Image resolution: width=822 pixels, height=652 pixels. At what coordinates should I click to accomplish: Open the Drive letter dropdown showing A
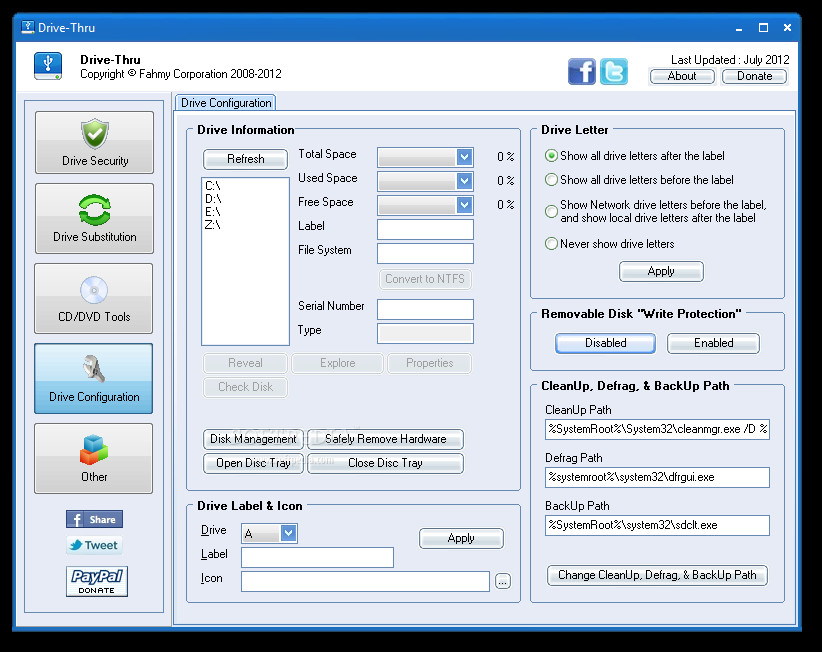(288, 534)
